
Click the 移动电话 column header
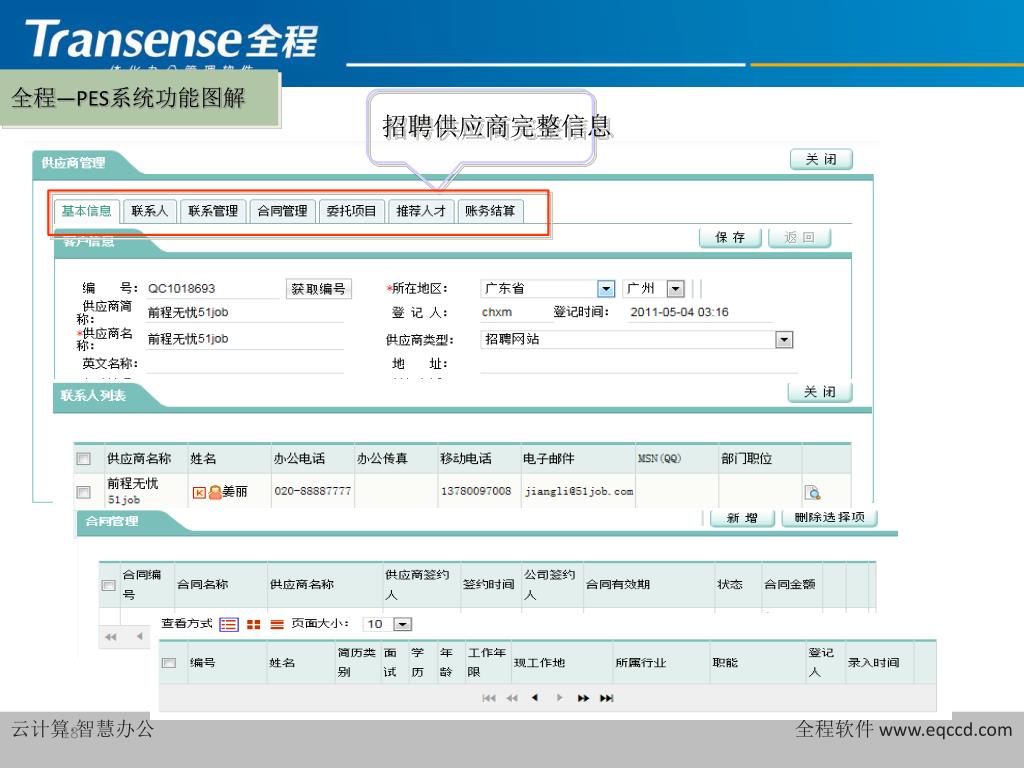[x=466, y=458]
